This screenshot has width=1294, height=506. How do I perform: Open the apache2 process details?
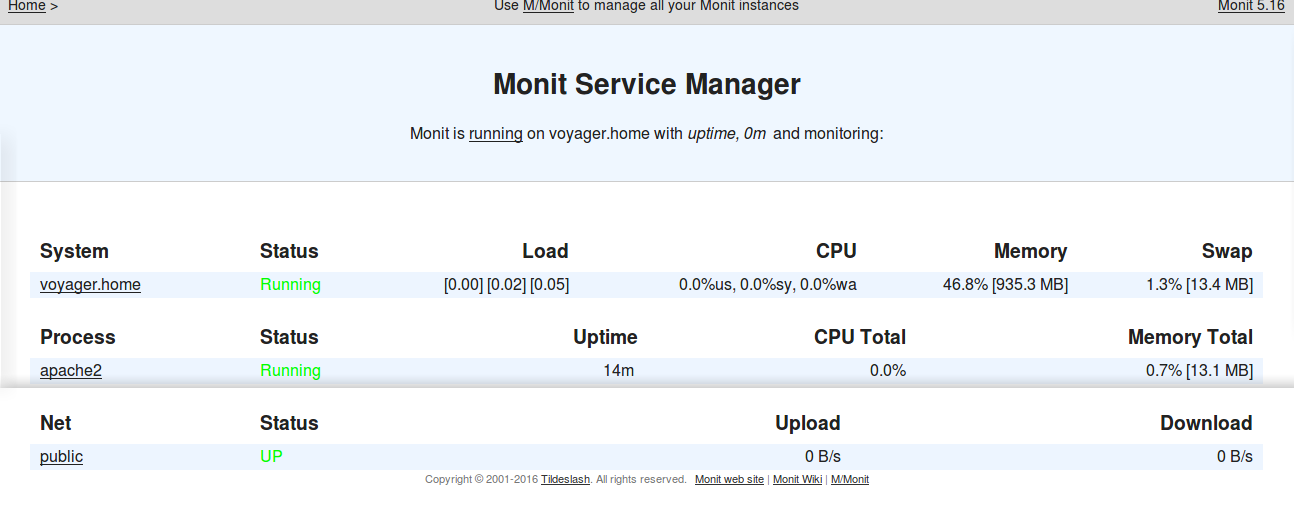(71, 370)
